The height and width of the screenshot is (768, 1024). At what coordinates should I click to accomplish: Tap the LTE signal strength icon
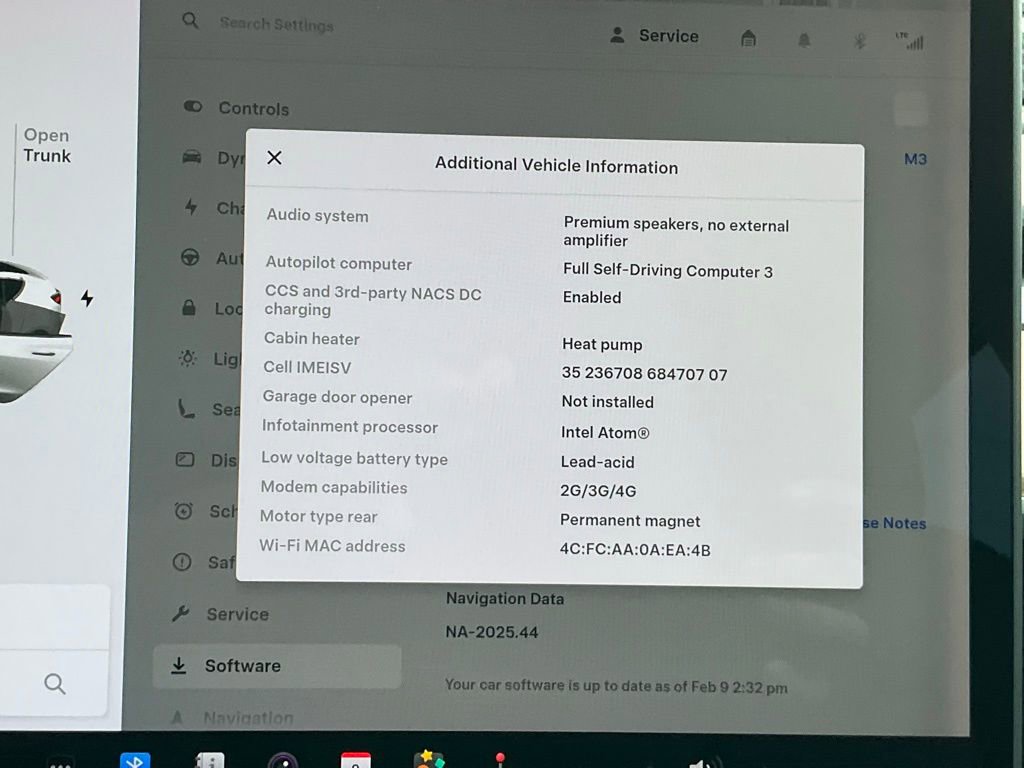point(910,40)
